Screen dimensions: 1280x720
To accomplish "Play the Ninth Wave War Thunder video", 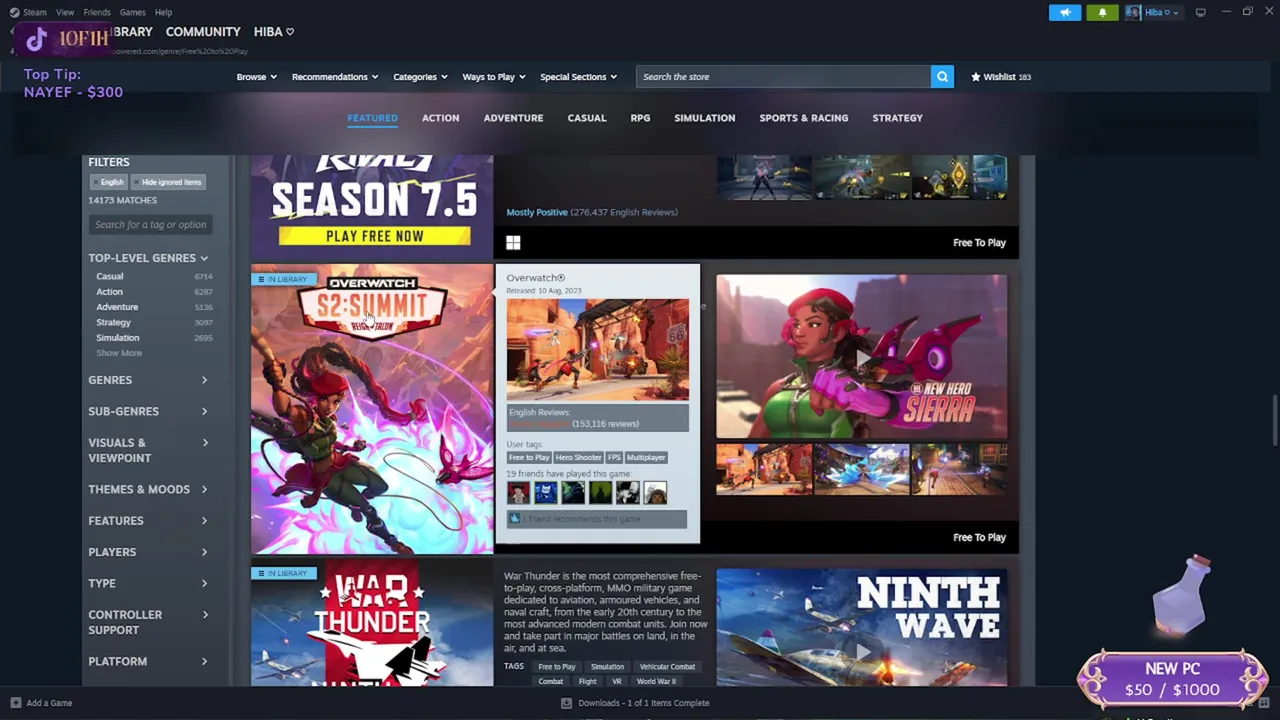I will [x=861, y=628].
